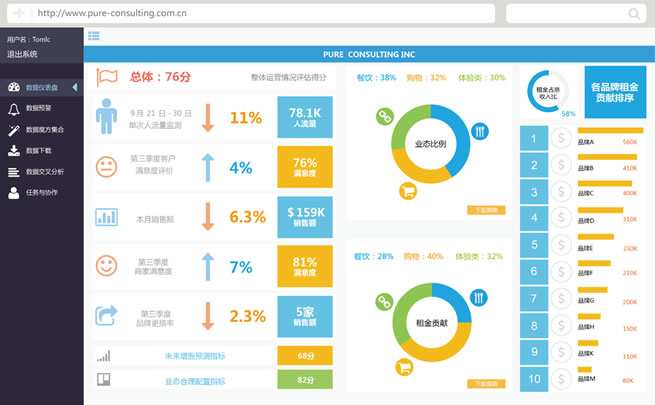The width and height of the screenshot is (655, 405).
Task: Click the download icon for 数据下载
Action: pos(13,150)
